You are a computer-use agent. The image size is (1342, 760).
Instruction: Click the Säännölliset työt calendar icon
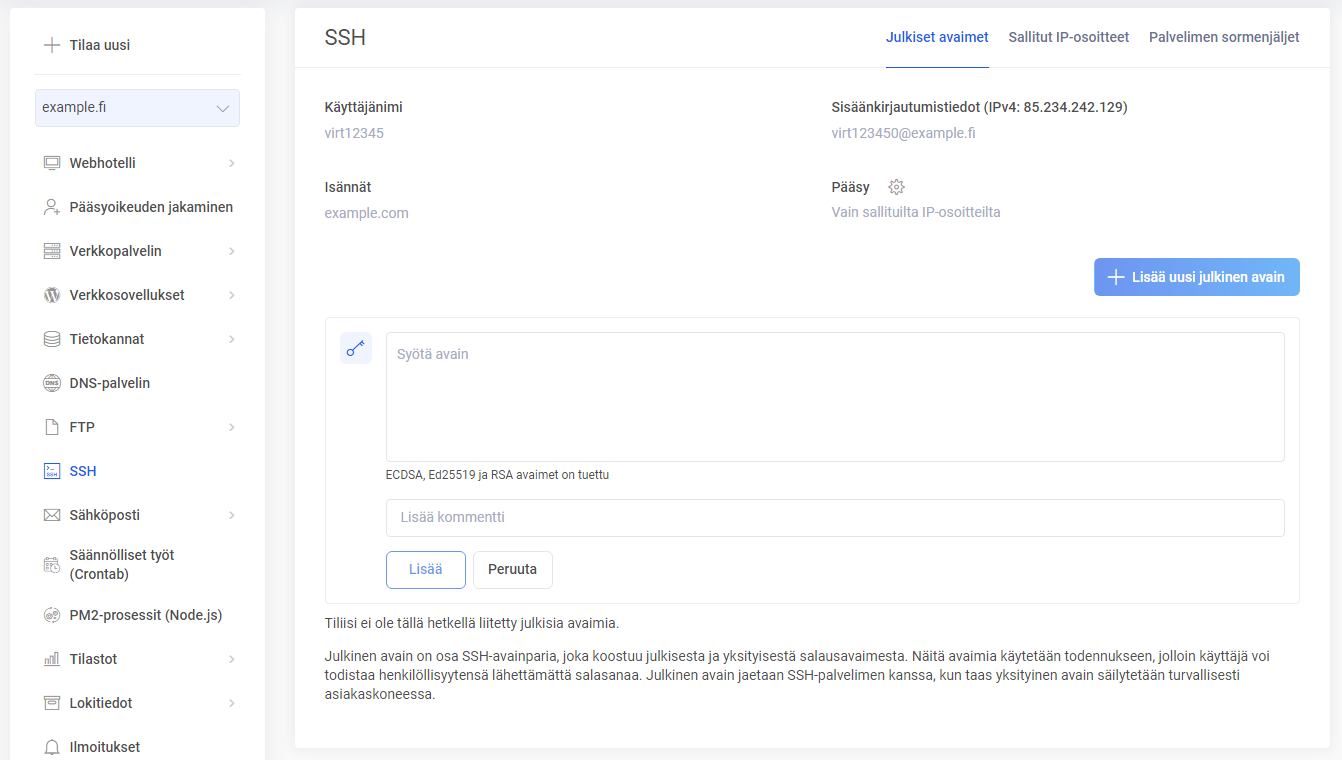[52, 565]
